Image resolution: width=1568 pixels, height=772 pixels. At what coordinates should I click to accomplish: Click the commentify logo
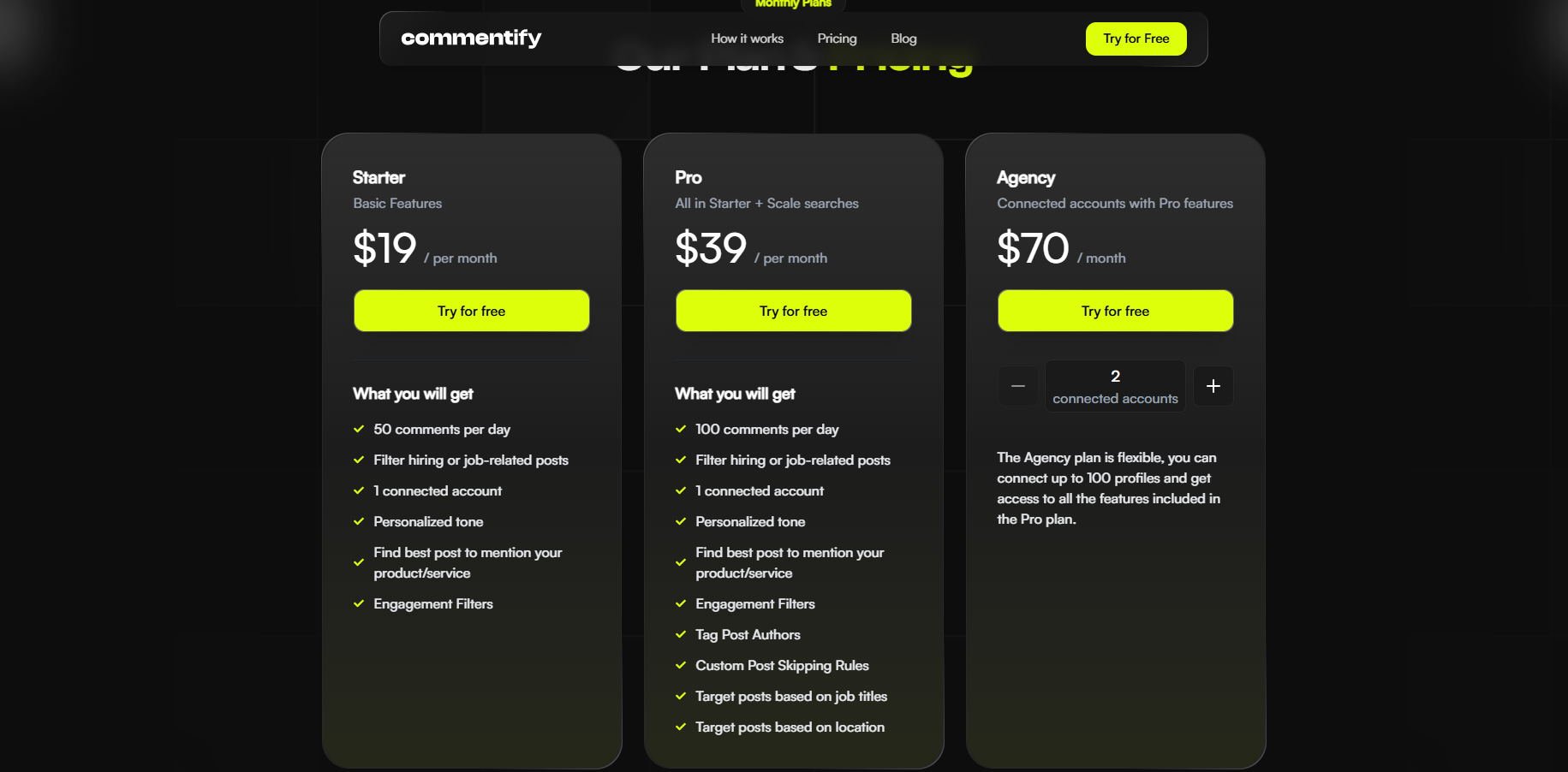471,39
